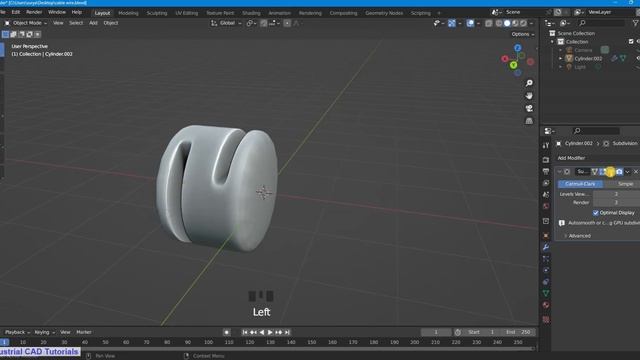Open the orange Object properties tab

pos(546,236)
